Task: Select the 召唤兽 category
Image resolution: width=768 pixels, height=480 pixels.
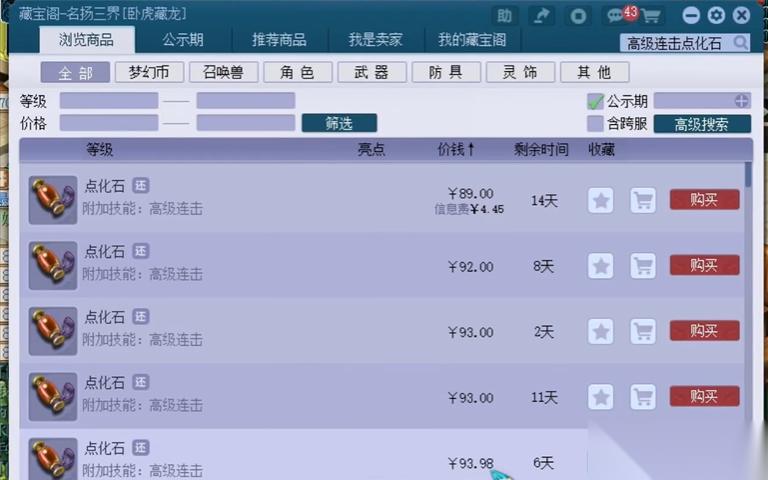Action: tap(223, 72)
